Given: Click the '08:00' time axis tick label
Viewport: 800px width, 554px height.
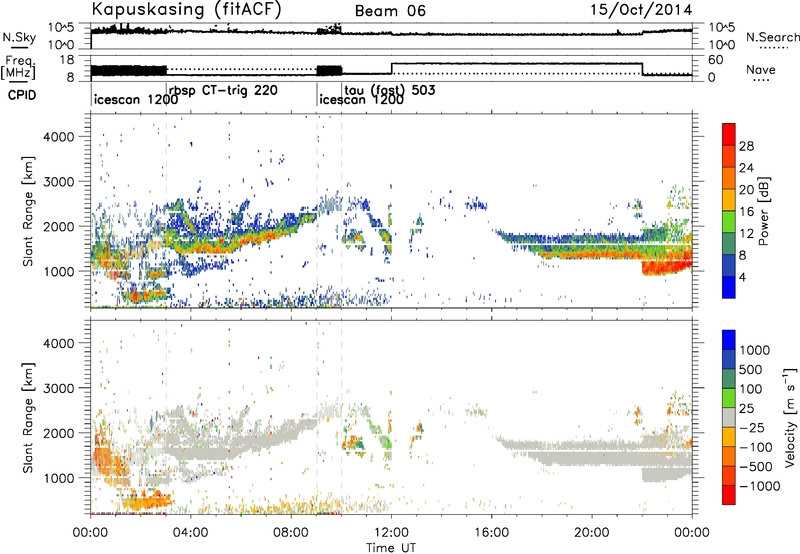Looking at the screenshot, I should (x=291, y=533).
